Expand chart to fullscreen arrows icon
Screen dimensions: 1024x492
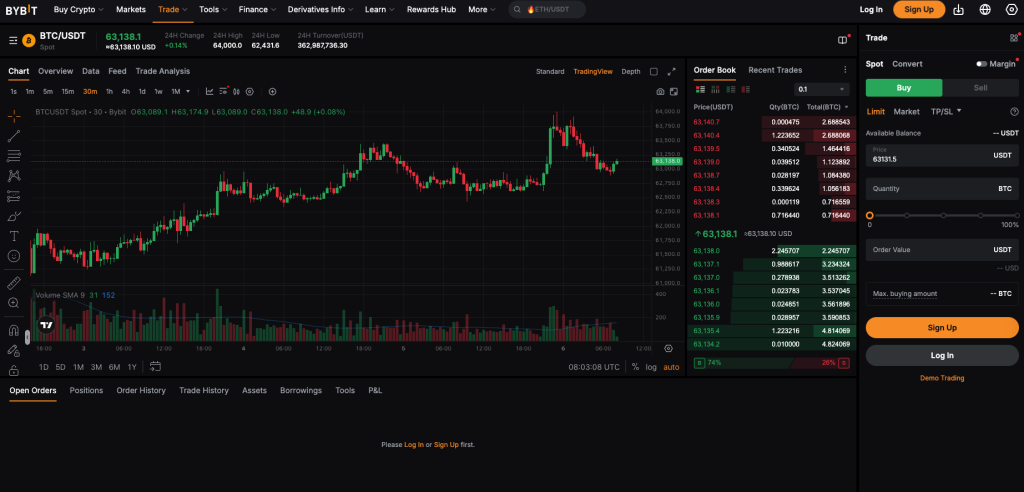[671, 72]
